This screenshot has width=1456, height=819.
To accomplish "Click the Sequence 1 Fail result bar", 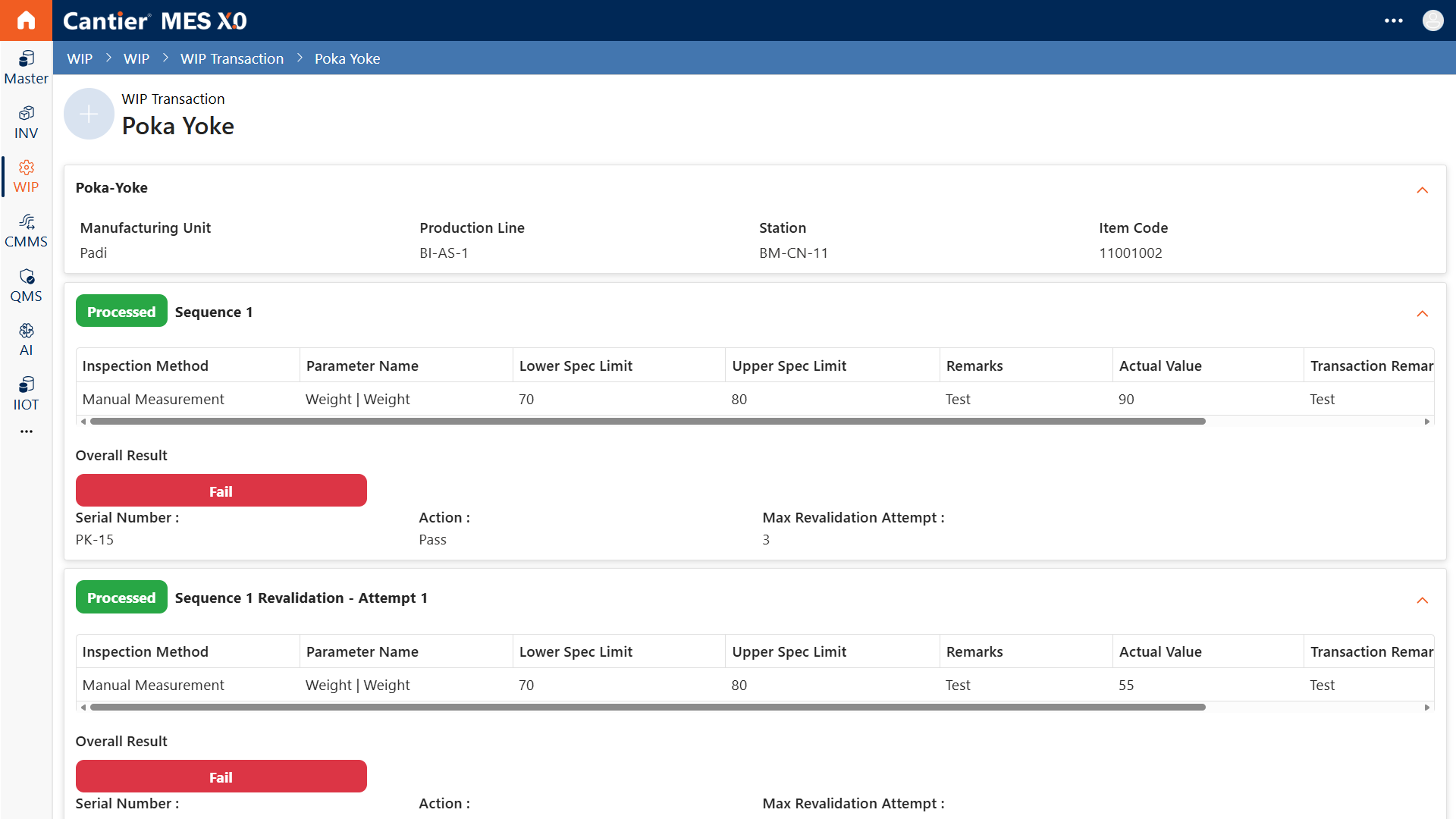I will point(221,491).
